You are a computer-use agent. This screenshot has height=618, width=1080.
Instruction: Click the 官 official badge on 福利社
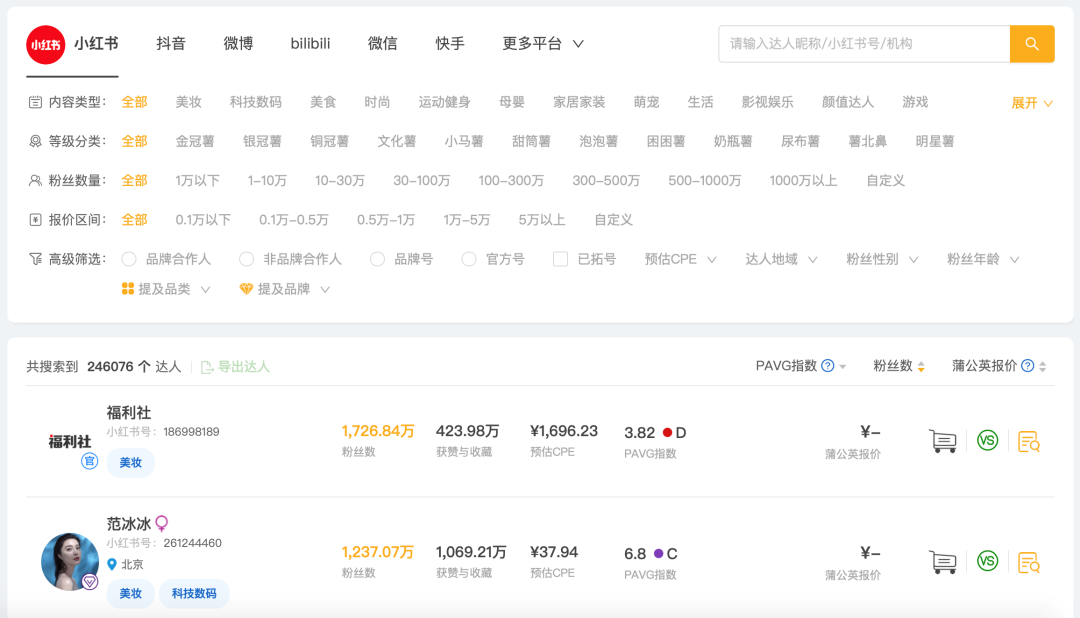coord(90,461)
